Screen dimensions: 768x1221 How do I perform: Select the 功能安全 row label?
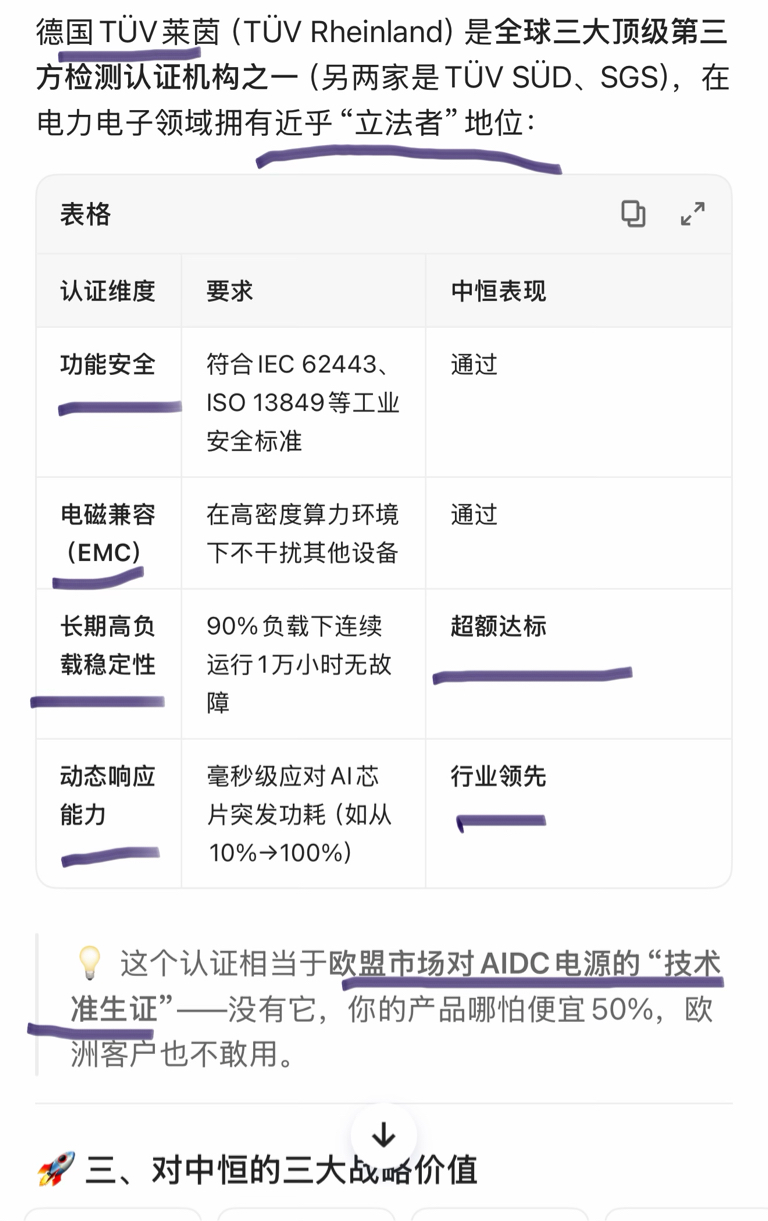coord(108,364)
